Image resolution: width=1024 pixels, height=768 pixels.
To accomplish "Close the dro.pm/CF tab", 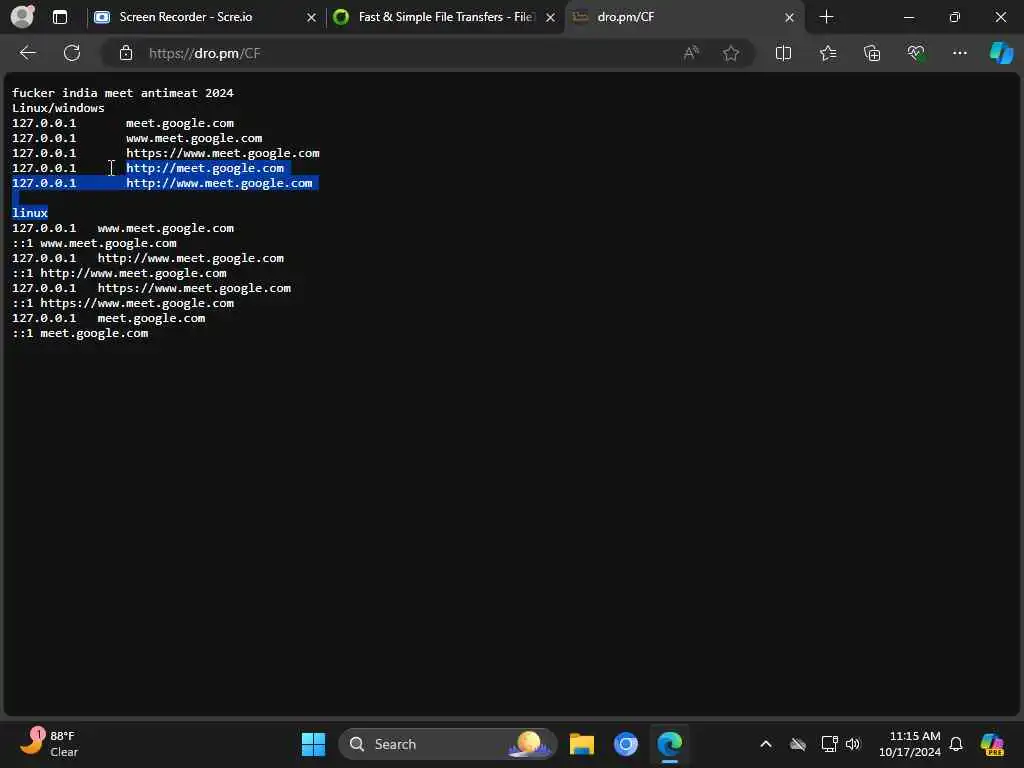I will pos(789,17).
